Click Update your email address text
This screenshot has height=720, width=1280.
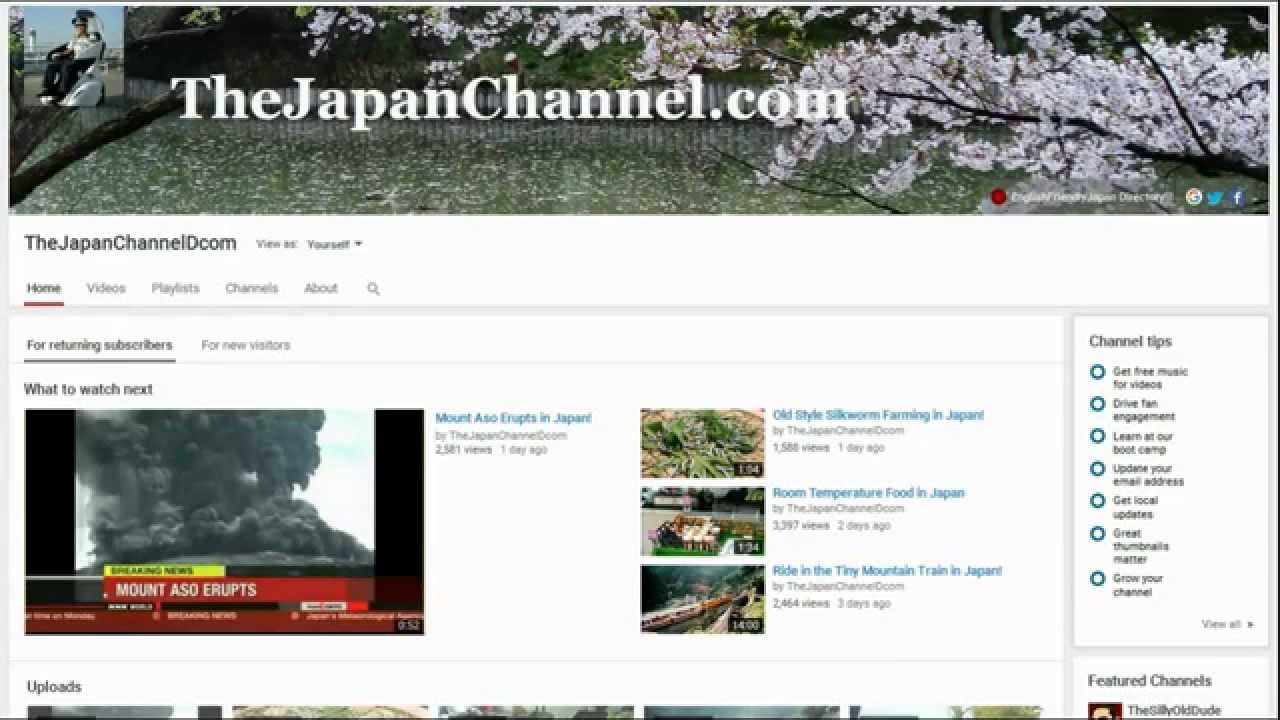[1148, 475]
